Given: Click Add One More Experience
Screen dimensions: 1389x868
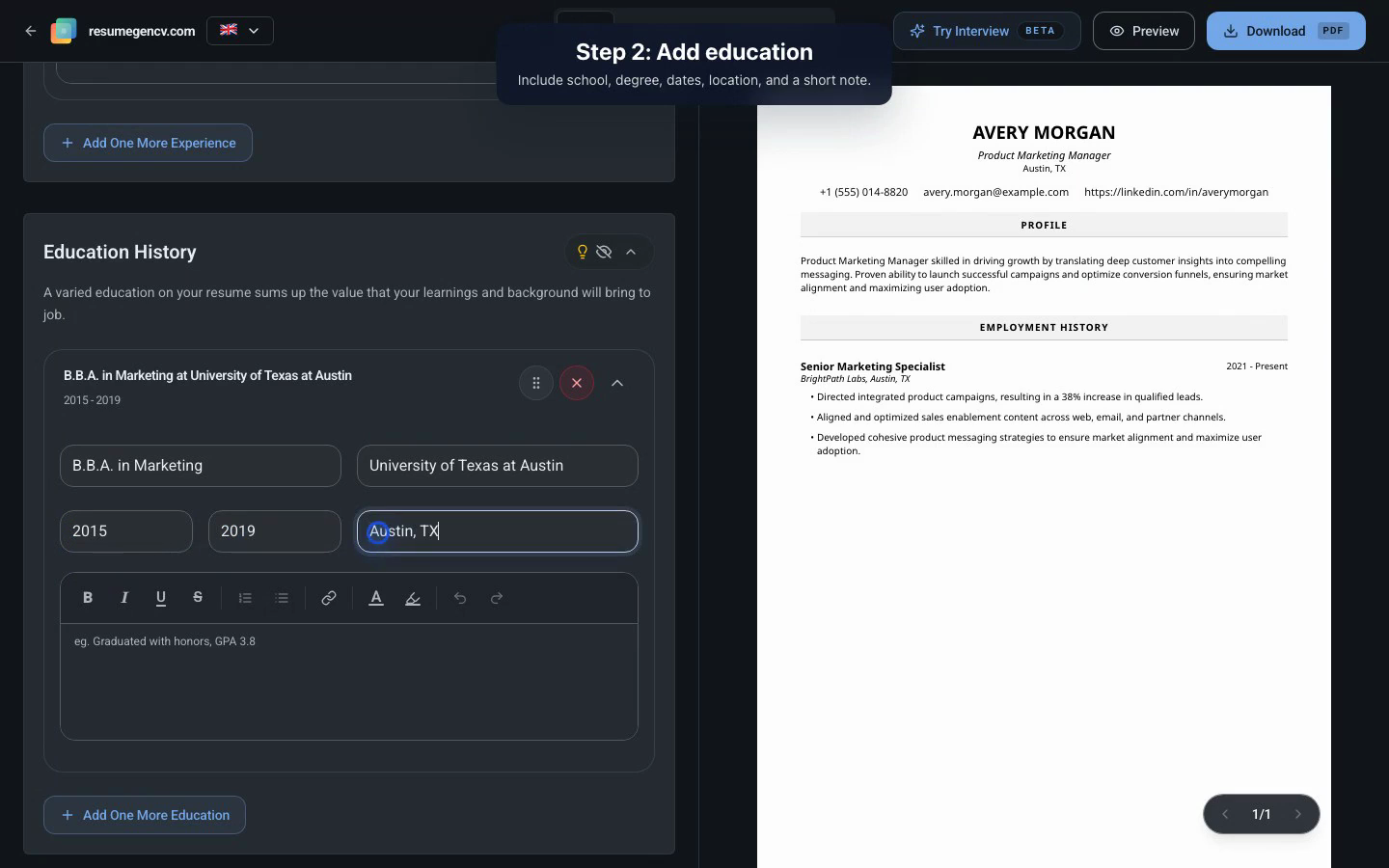Looking at the screenshot, I should tap(148, 143).
